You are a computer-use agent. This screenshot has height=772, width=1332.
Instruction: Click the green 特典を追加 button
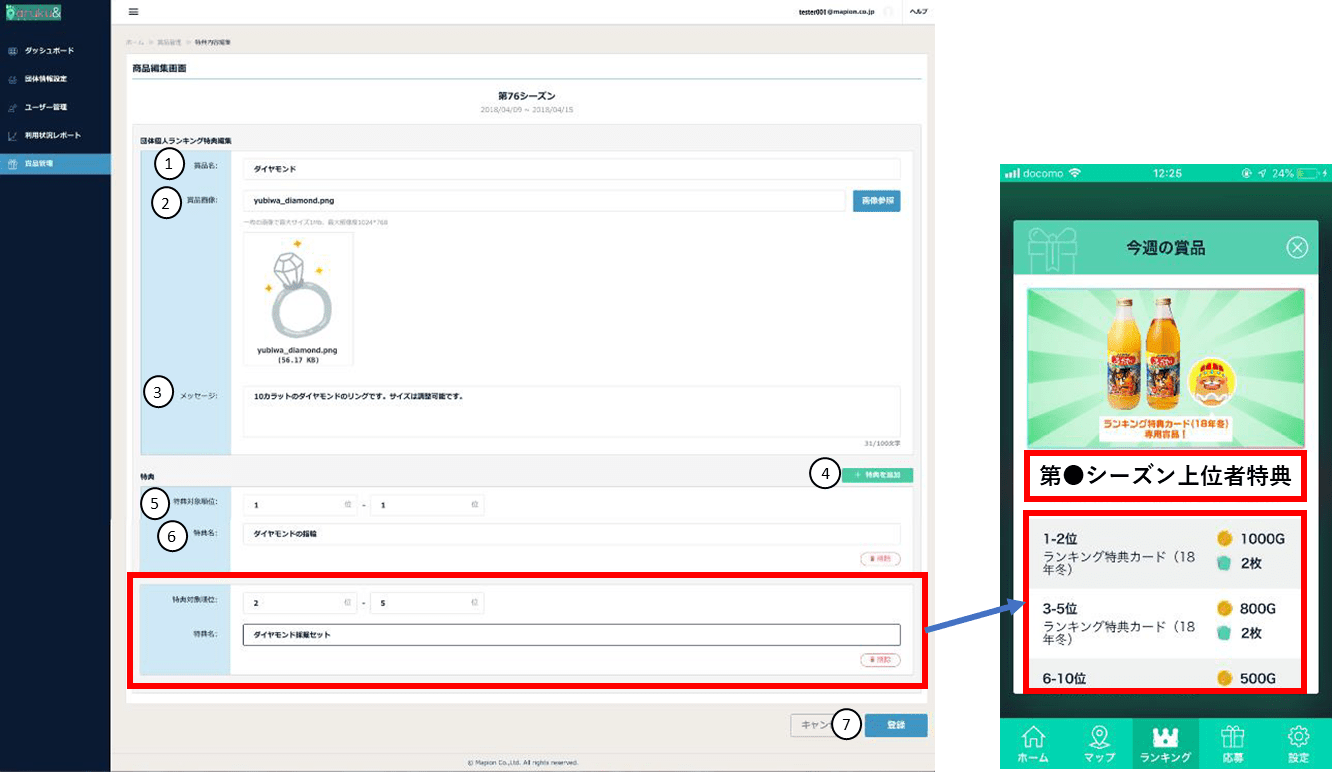(x=877, y=476)
